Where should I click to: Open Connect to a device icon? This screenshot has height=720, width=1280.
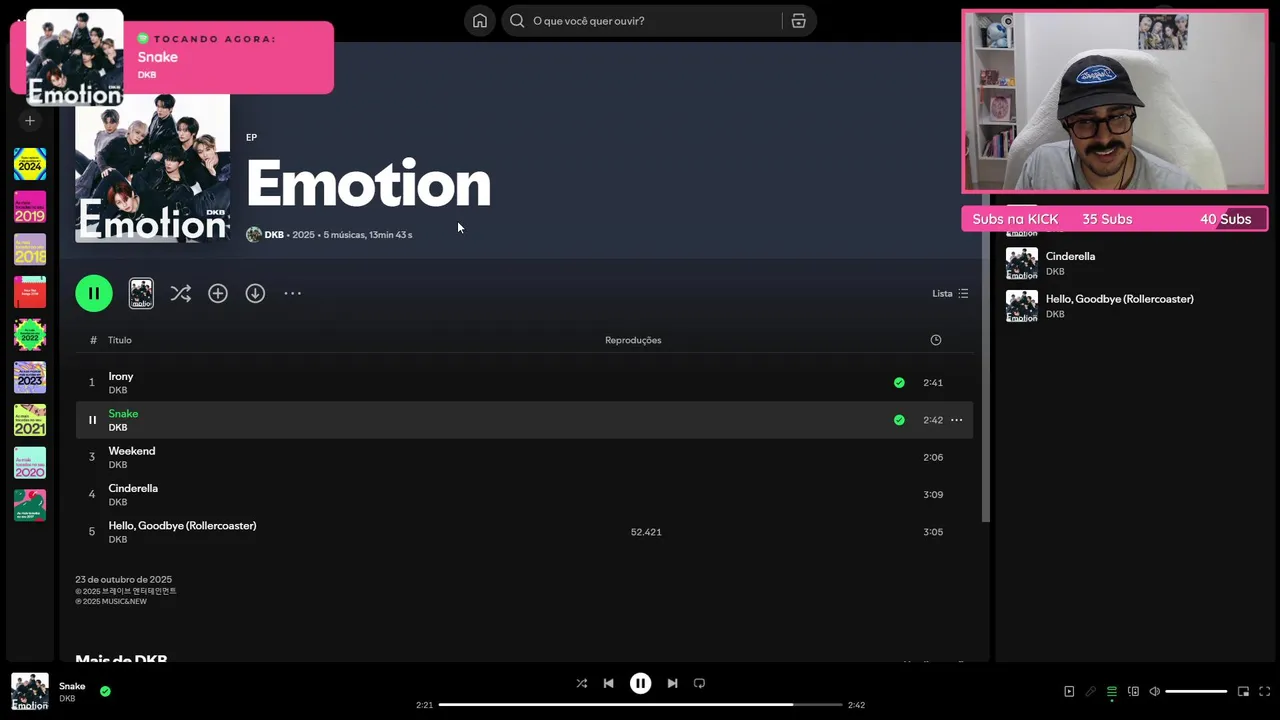[x=1133, y=691]
